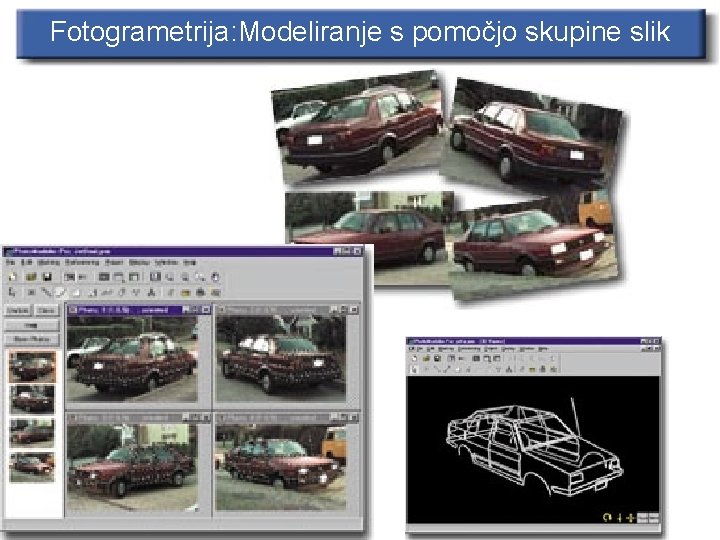Select the arrow tool in the 3D Viewer toolbar
The image size is (720, 540).
(x=414, y=369)
